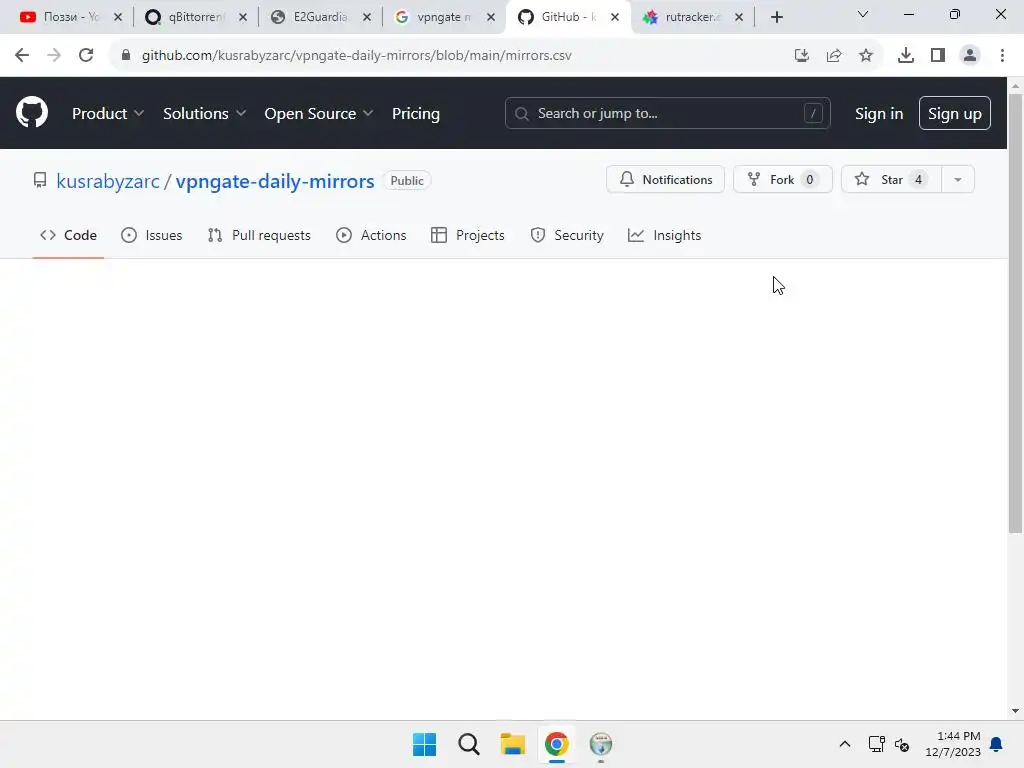The image size is (1024, 768).
Task: Click the scrollbar down arrow
Action: [x=1015, y=711]
